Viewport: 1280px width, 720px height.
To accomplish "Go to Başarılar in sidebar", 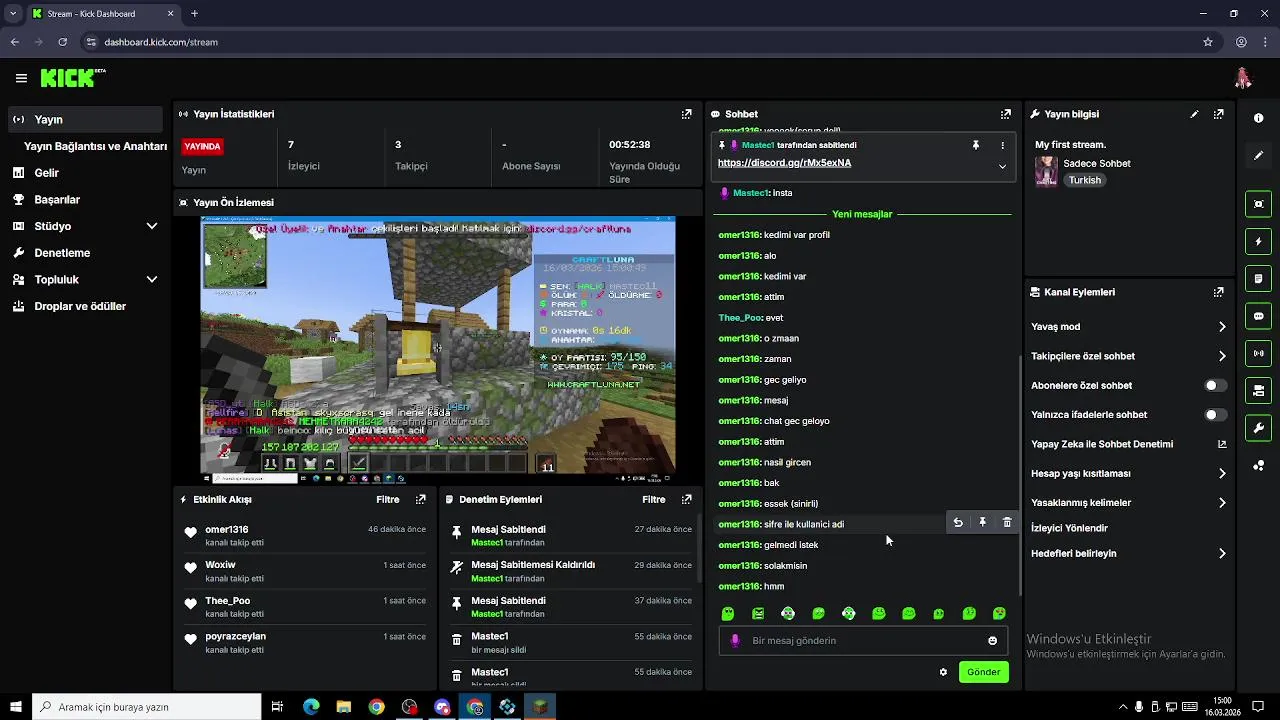I will (x=85, y=199).
